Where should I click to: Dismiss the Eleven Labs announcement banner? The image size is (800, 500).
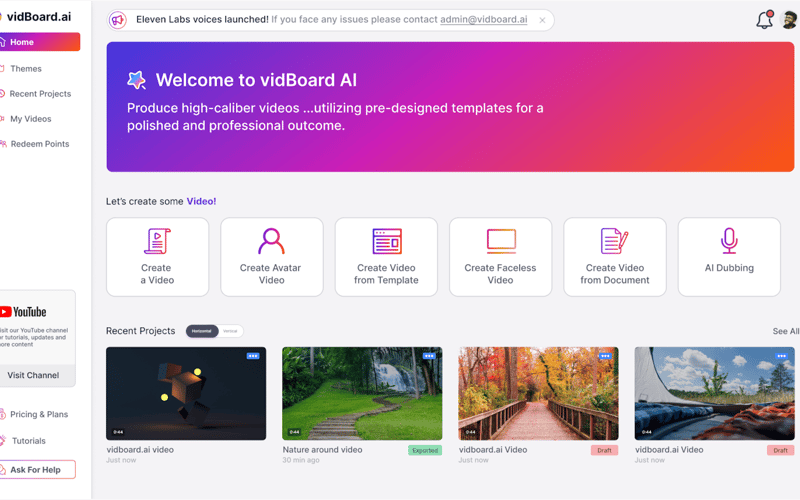(x=542, y=20)
